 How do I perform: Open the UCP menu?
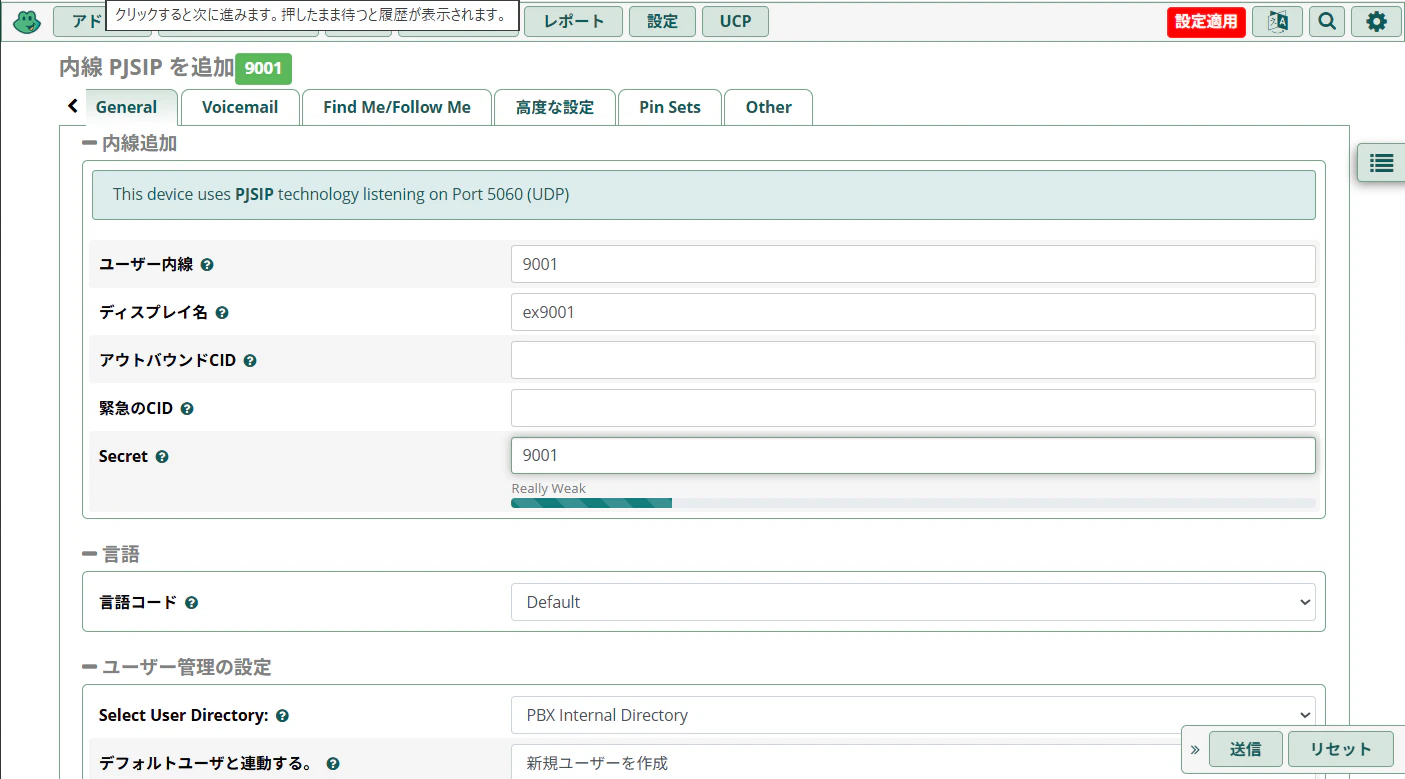tap(735, 21)
